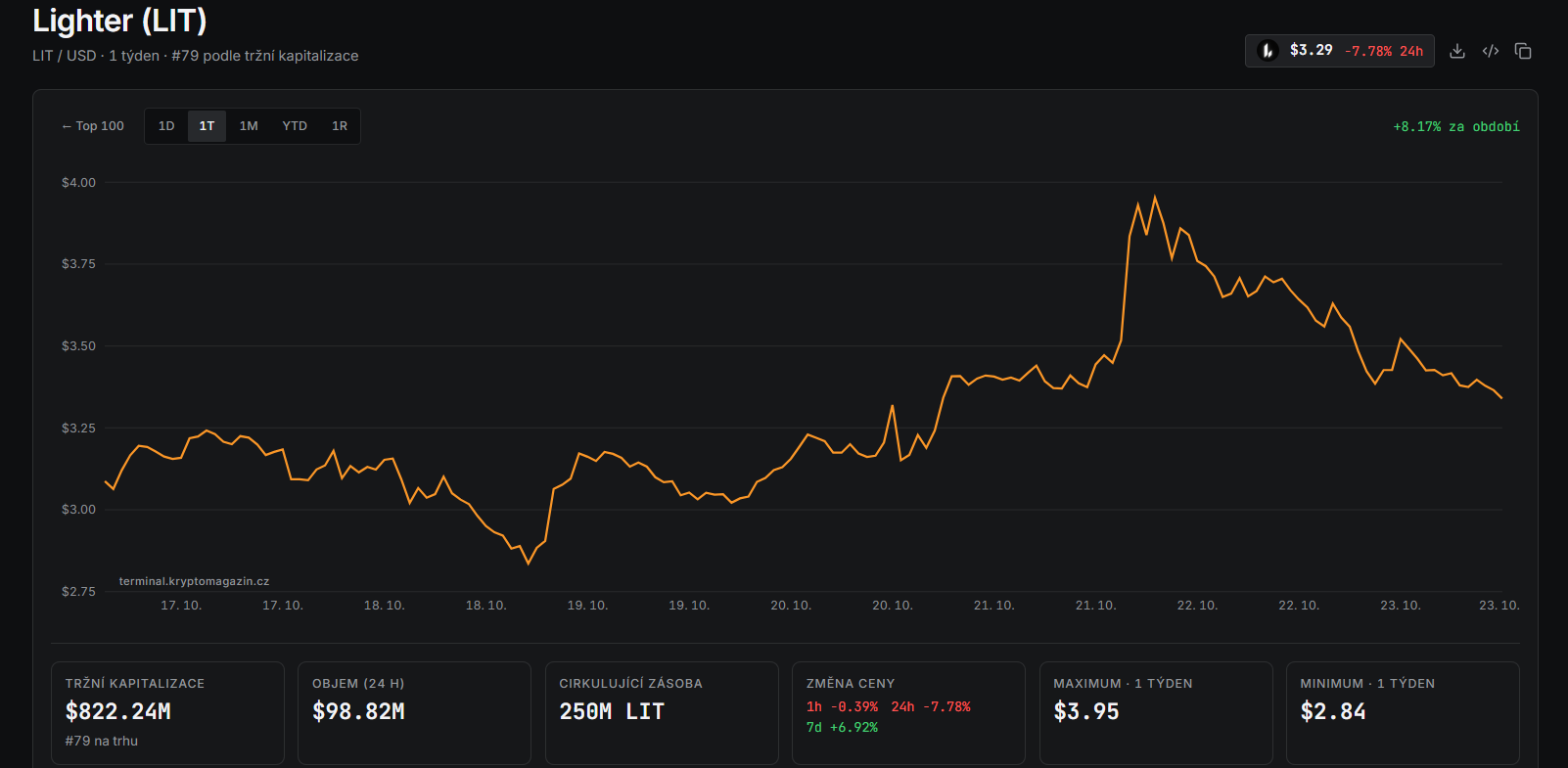Click the "24h -7.78%" value in the ZMĚNA CENY card
This screenshot has height=768, width=1568.
coord(931,706)
